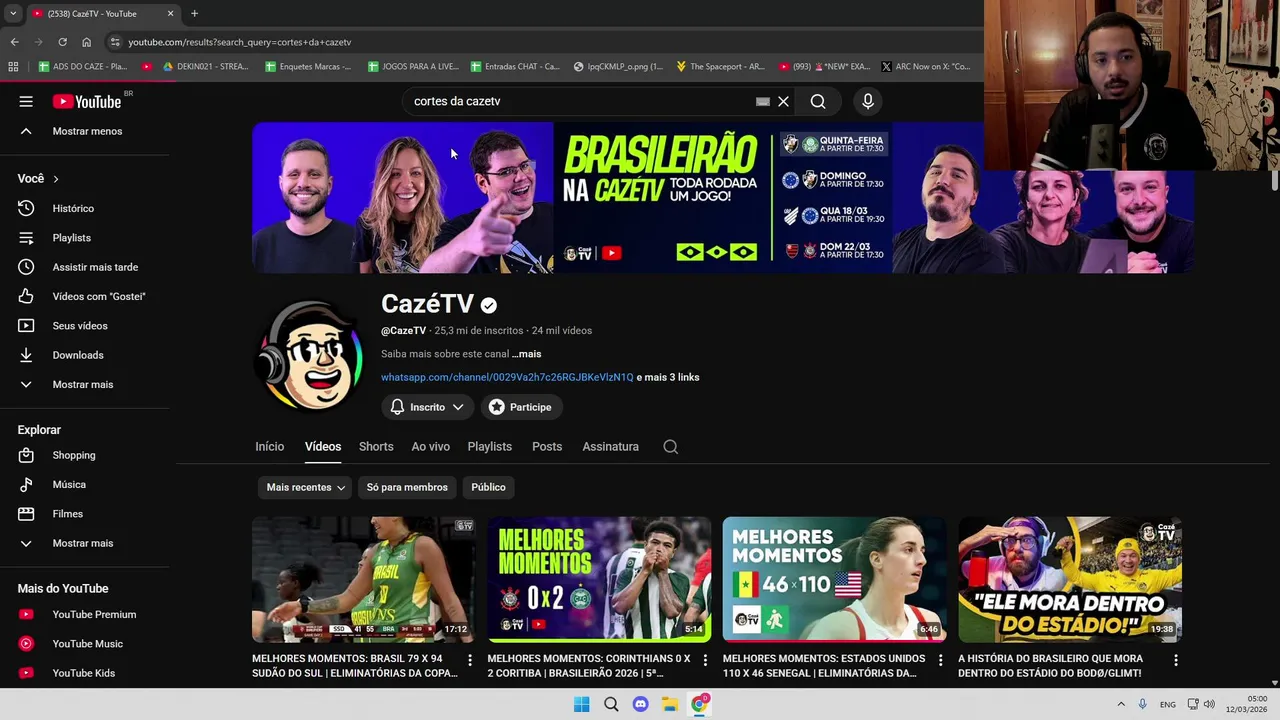Open YouTube Kids in sidebar

[x=85, y=673]
